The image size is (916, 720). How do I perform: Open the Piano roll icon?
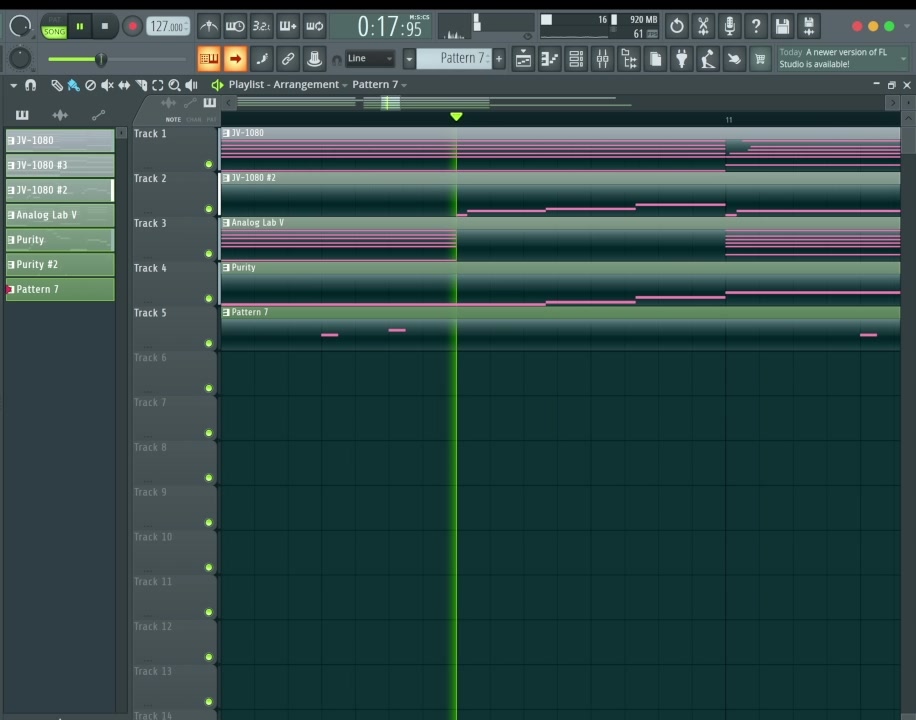point(550,58)
